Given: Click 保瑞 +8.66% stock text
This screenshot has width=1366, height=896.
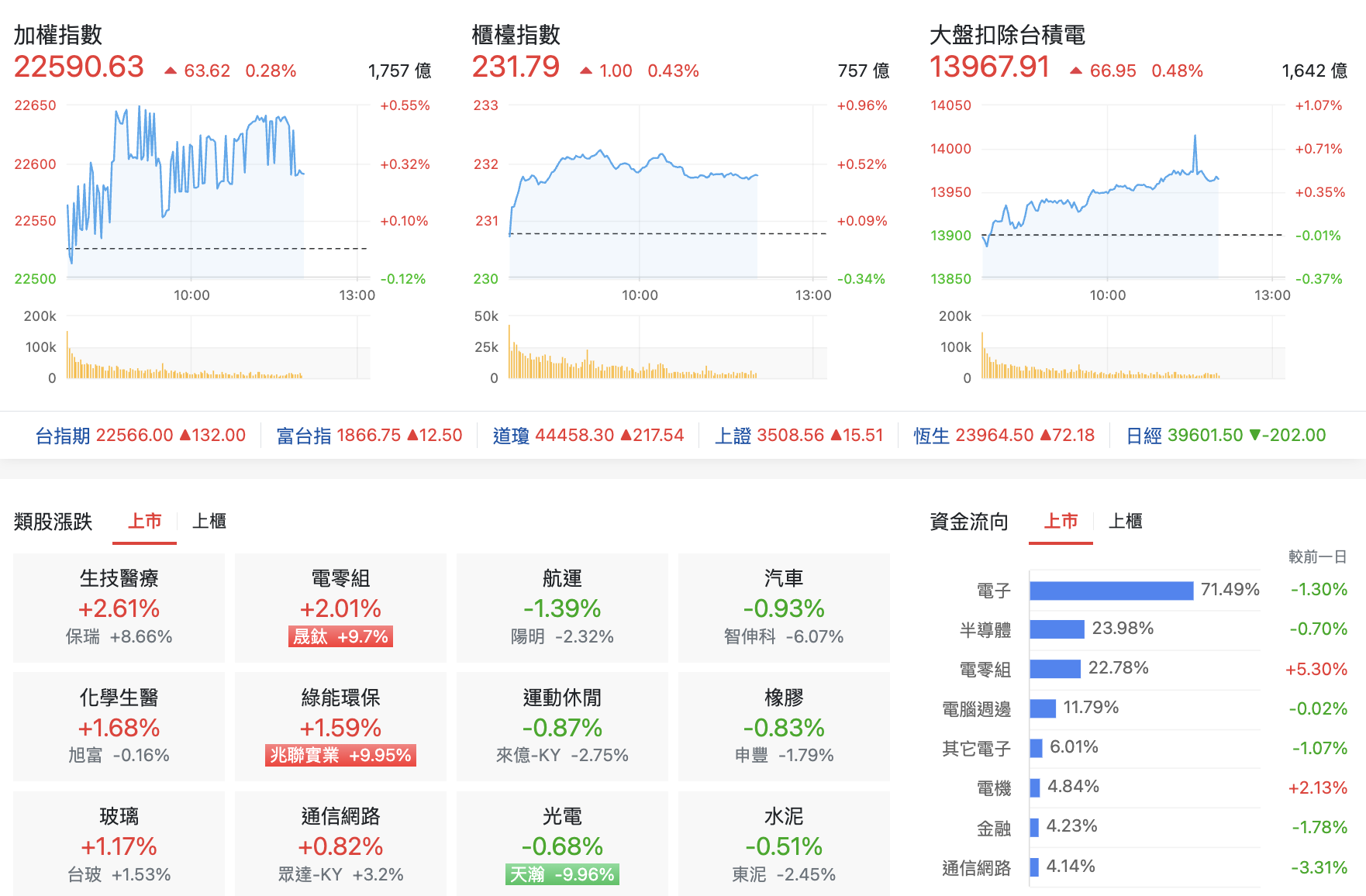Looking at the screenshot, I should click(119, 636).
